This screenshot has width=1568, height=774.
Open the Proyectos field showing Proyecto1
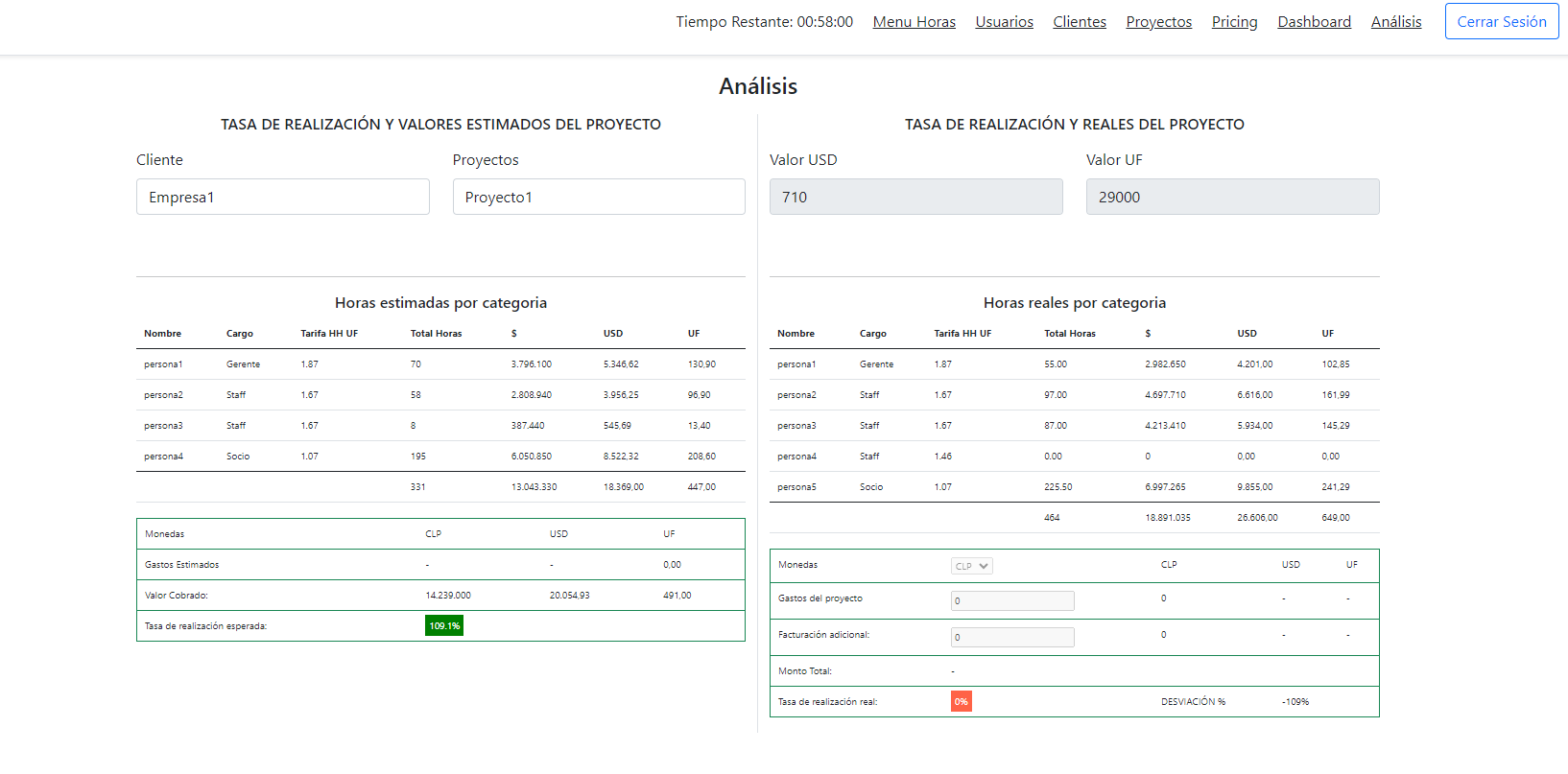[599, 197]
